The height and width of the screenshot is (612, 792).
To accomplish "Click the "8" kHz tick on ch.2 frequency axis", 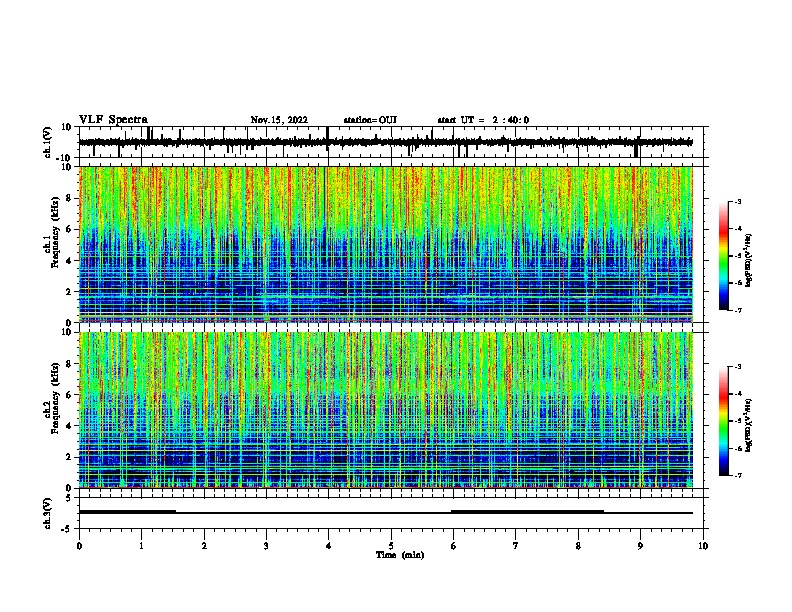I will 70,364.
